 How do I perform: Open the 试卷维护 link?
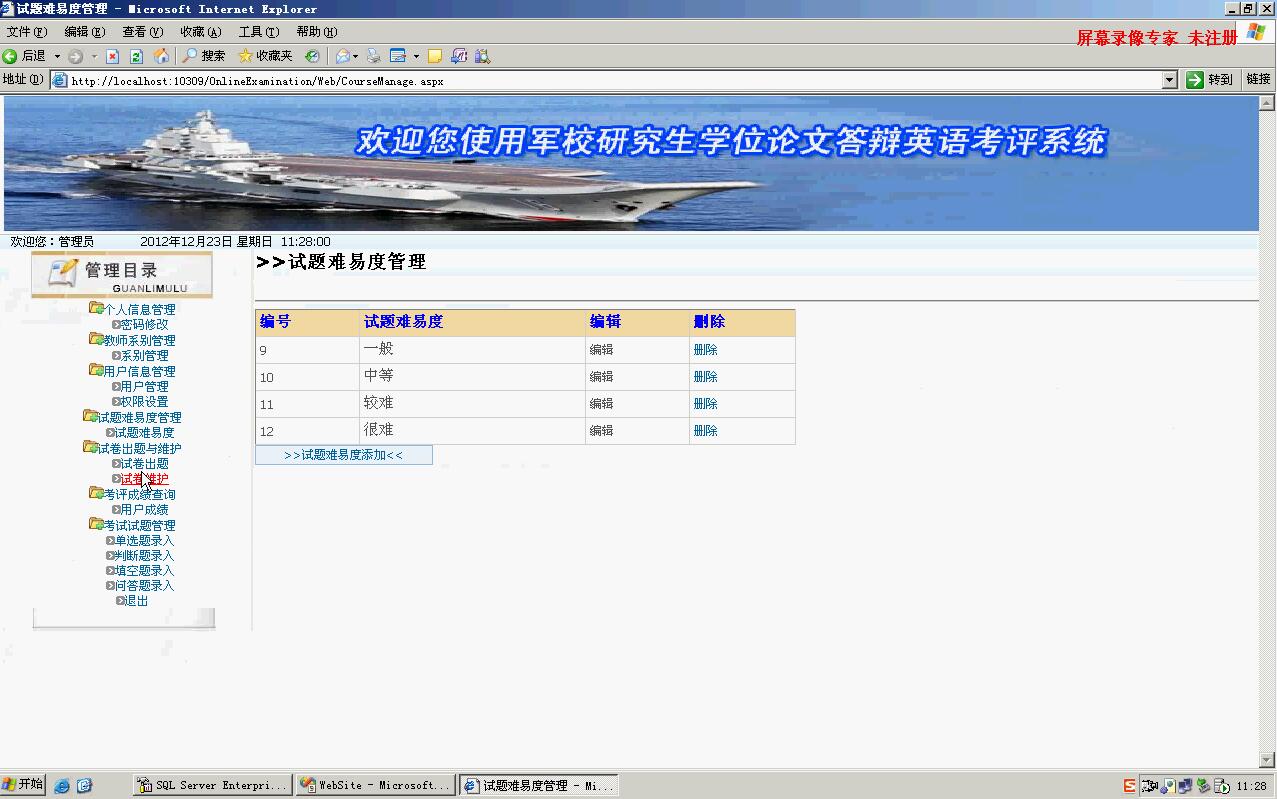[x=144, y=479]
